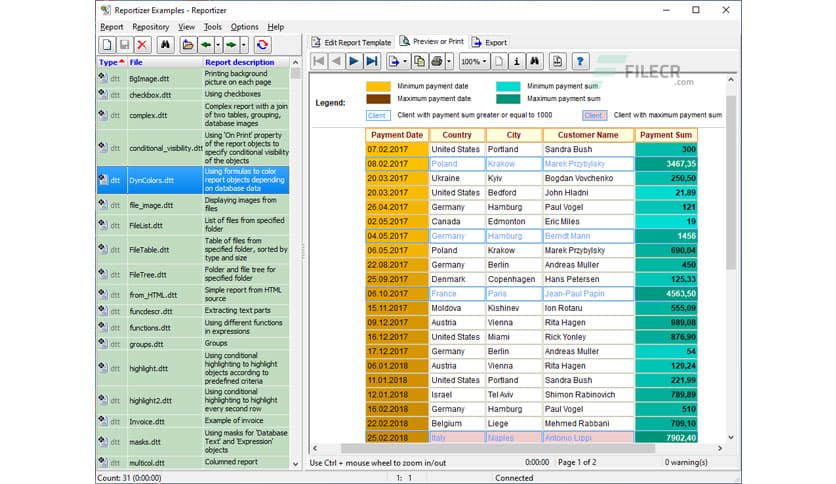Select DynColors.dtt highlighted row
The width and height of the screenshot is (836, 484).
pyautogui.click(x=193, y=180)
